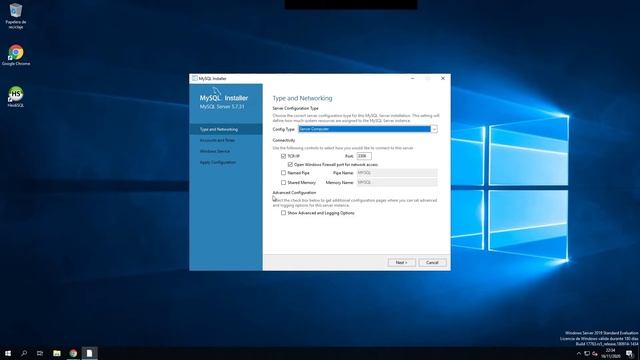This screenshot has height=360, width=640.
Task: Click into the Port number field
Action: (364, 156)
